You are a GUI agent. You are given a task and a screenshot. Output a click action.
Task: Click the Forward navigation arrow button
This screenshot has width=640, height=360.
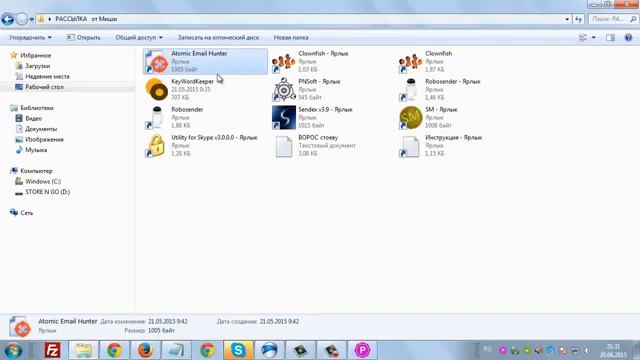click(x=22, y=19)
